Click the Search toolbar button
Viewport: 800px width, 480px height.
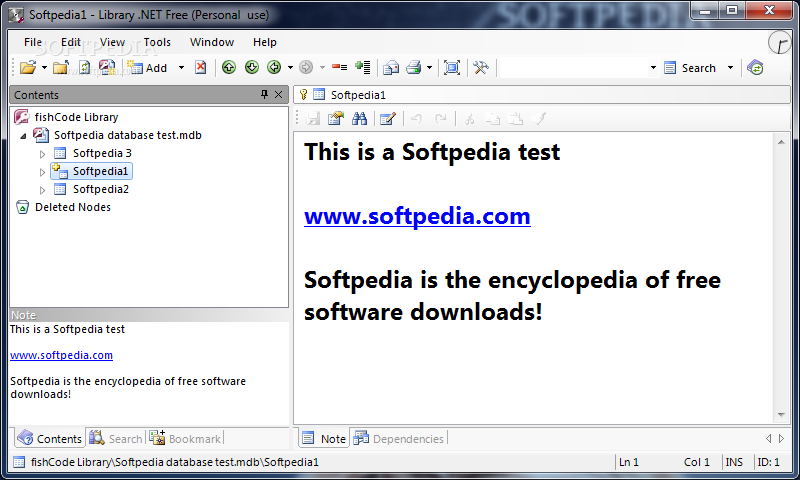pos(690,68)
